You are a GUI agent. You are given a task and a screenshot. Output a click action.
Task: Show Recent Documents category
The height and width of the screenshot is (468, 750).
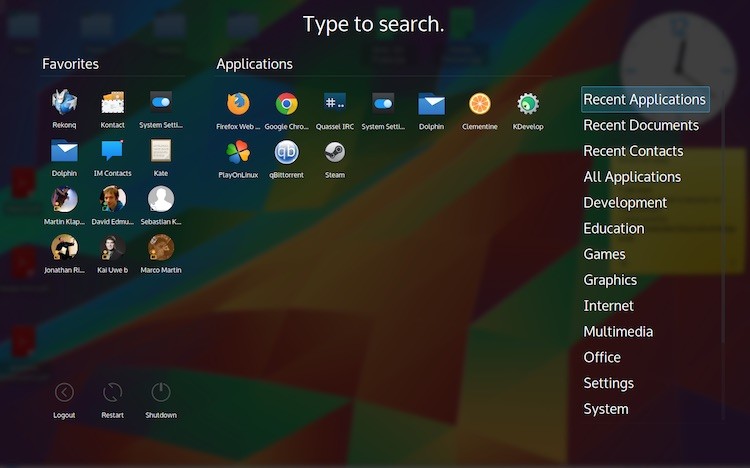pos(641,125)
